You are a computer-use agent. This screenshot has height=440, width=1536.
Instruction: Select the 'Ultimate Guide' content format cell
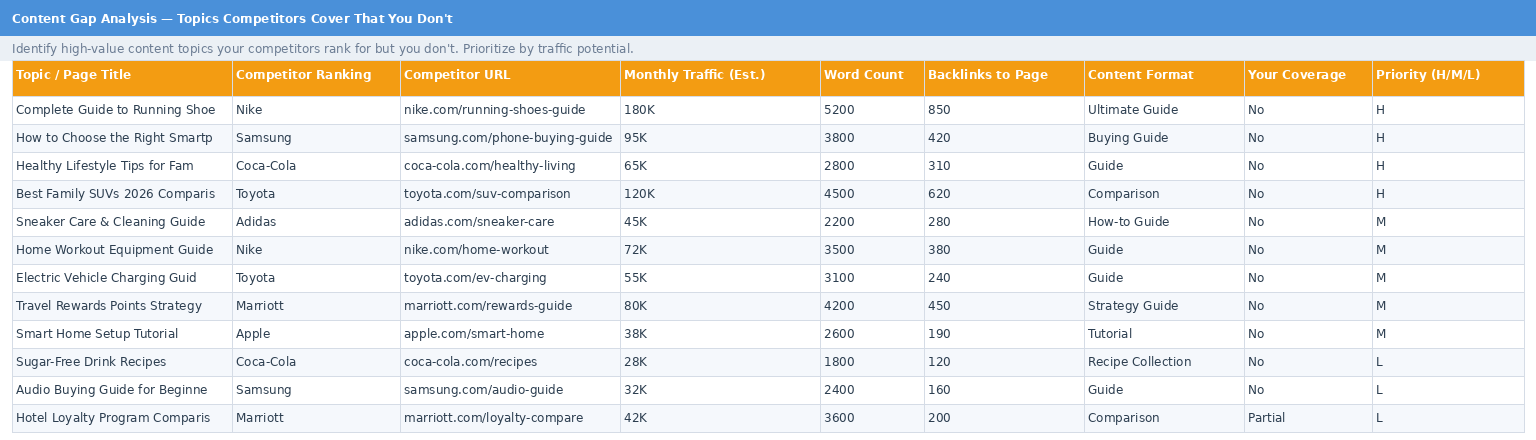point(1164,110)
